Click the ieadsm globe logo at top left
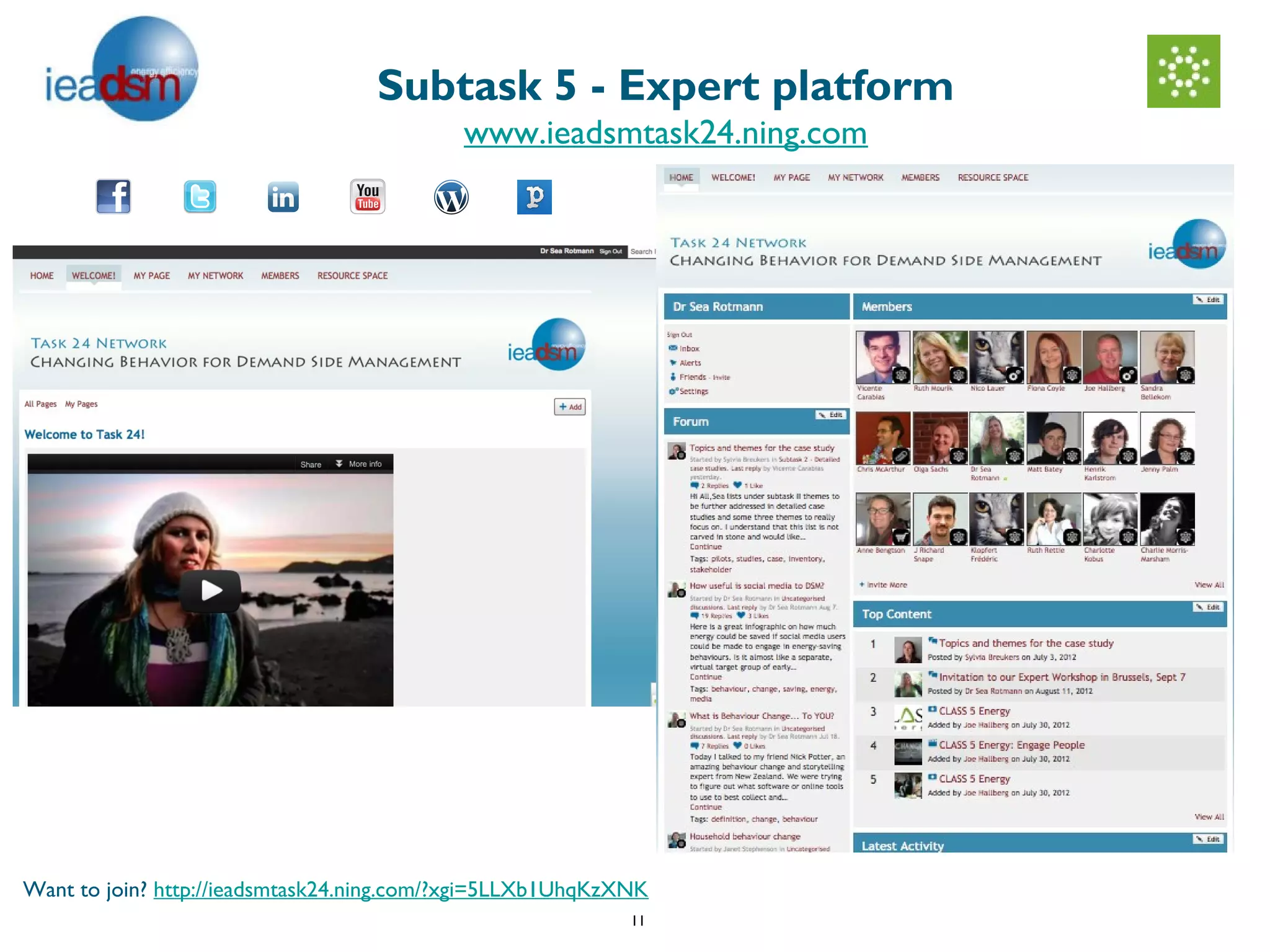This screenshot has height=952, width=1270. tap(122, 69)
